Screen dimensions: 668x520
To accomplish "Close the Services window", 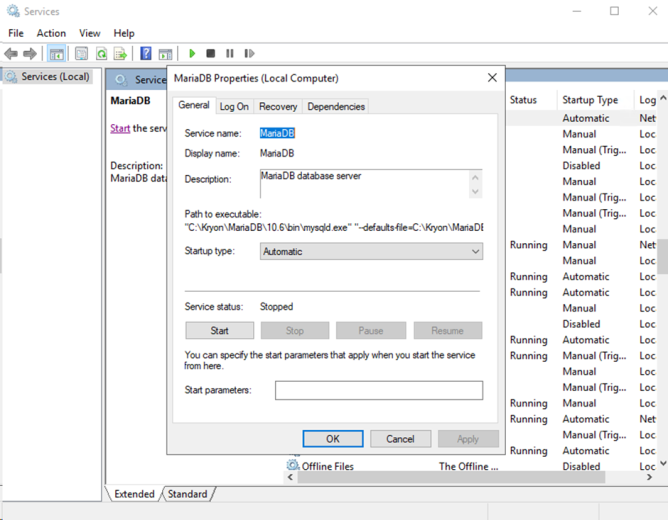I will (x=652, y=11).
